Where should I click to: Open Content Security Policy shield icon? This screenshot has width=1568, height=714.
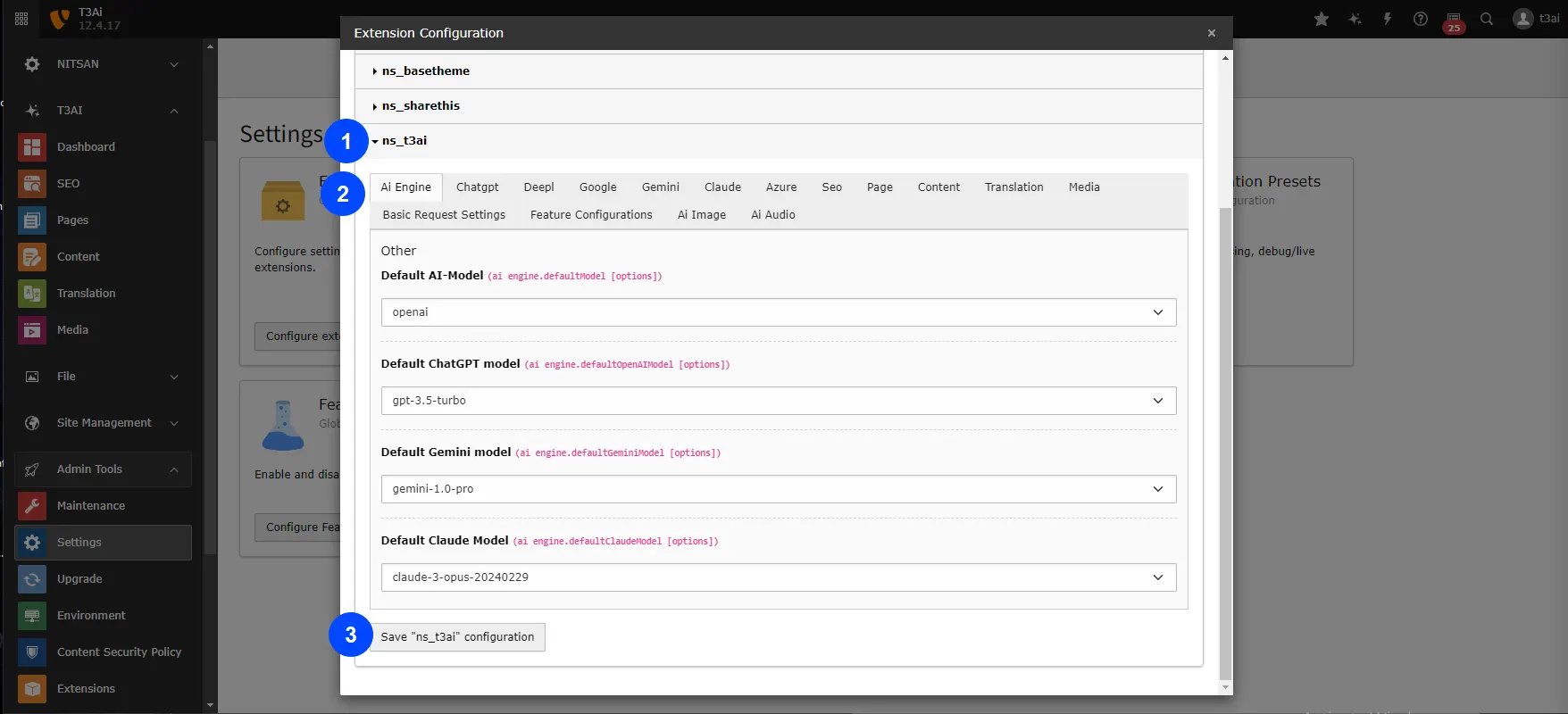tap(32, 652)
